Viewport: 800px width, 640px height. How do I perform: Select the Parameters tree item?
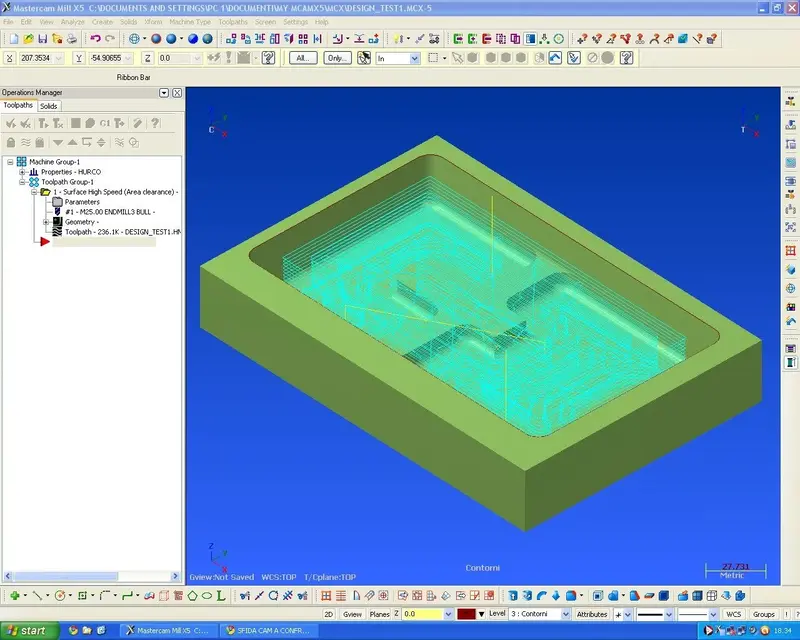tap(82, 202)
